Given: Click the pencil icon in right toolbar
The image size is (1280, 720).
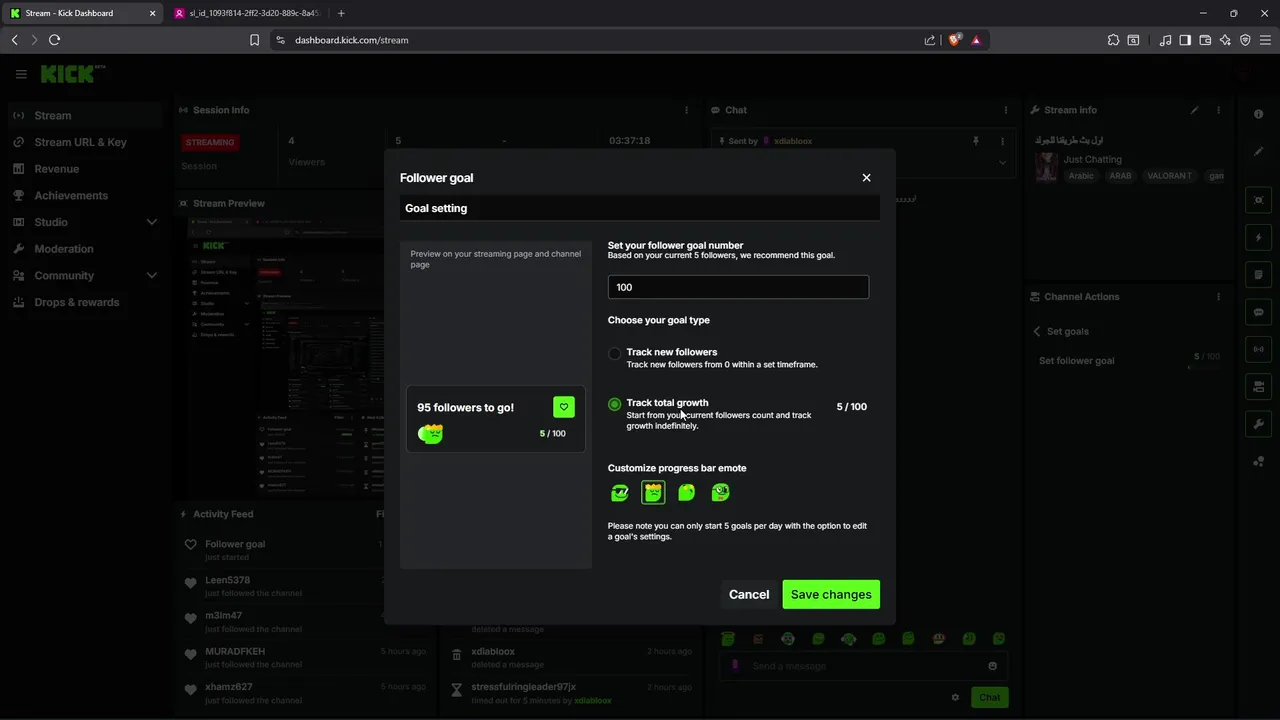Looking at the screenshot, I should coord(1259,152).
